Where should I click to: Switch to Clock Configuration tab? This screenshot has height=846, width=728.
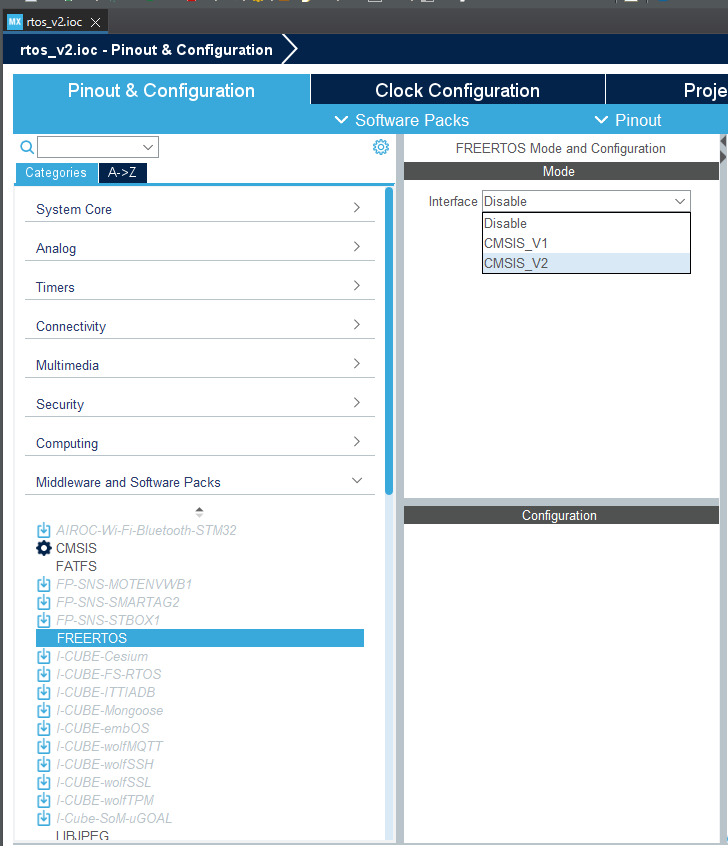(x=458, y=90)
